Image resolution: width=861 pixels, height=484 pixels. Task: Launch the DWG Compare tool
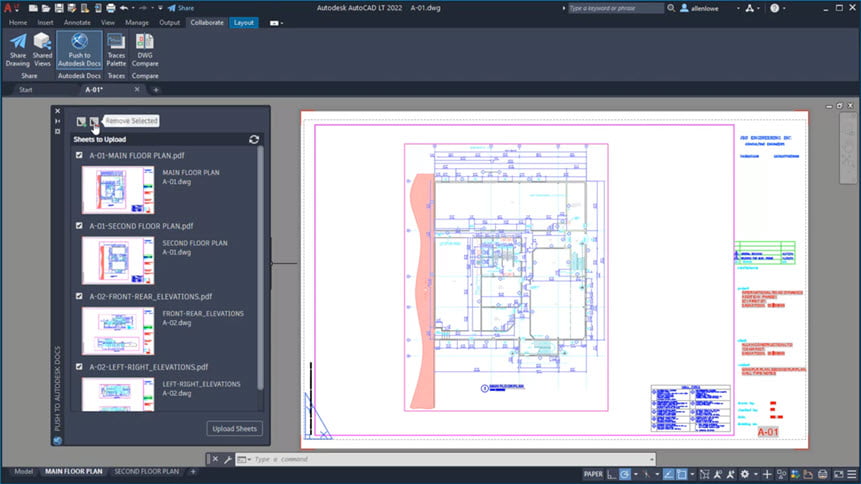[145, 49]
